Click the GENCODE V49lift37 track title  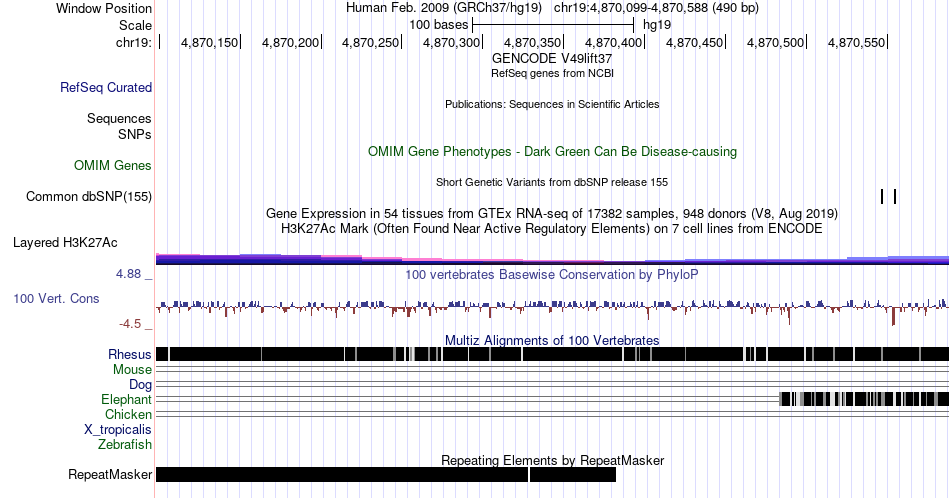point(552,59)
